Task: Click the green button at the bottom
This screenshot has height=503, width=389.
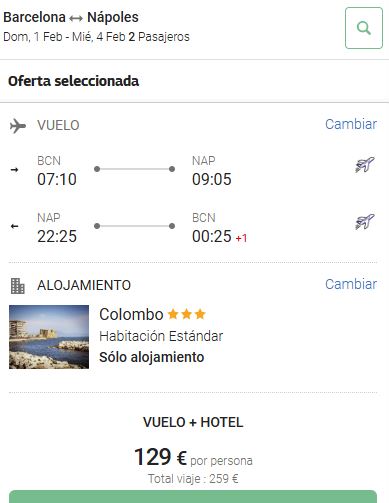Action: click(193, 497)
